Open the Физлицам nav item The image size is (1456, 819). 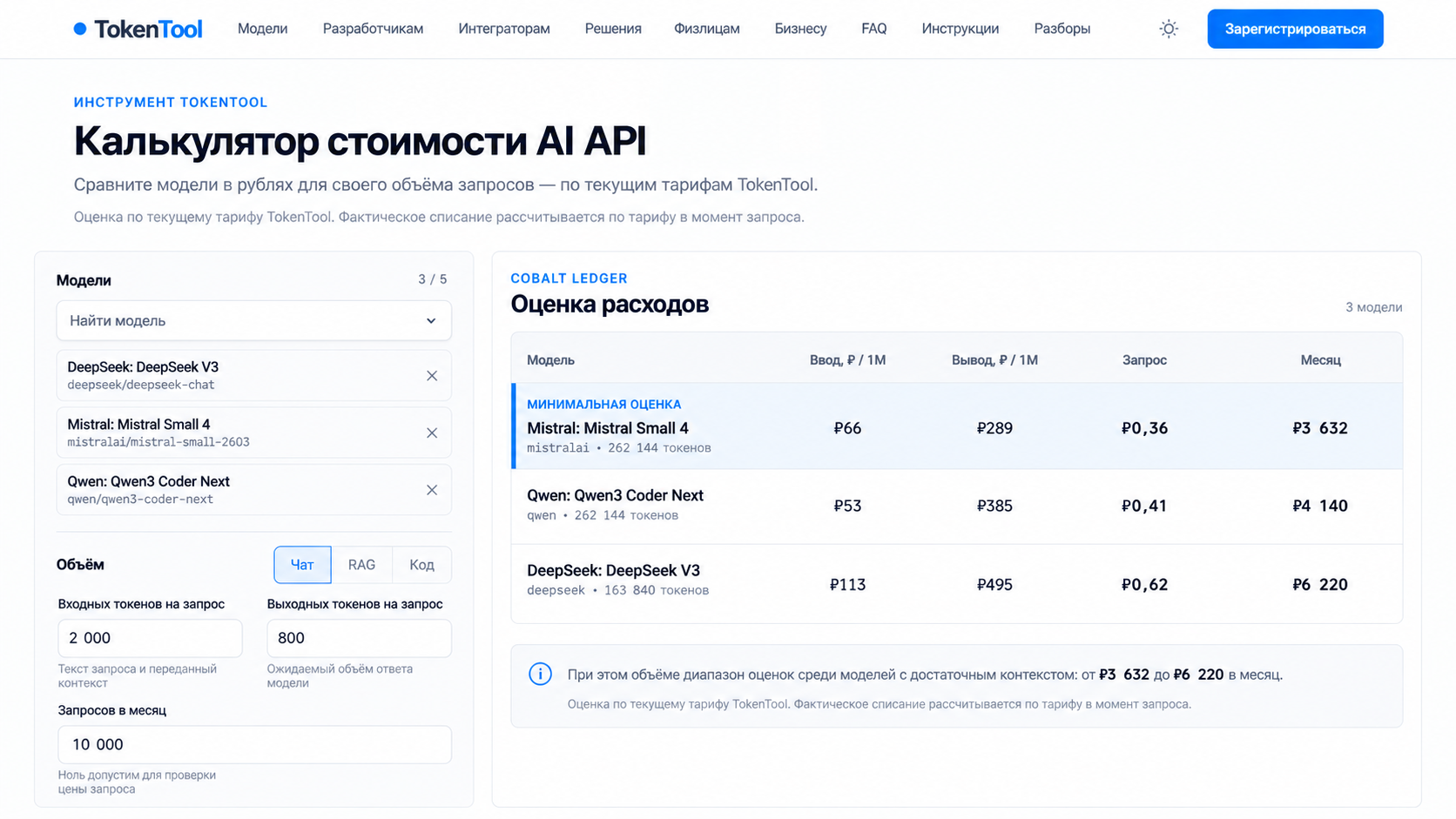pyautogui.click(x=707, y=29)
